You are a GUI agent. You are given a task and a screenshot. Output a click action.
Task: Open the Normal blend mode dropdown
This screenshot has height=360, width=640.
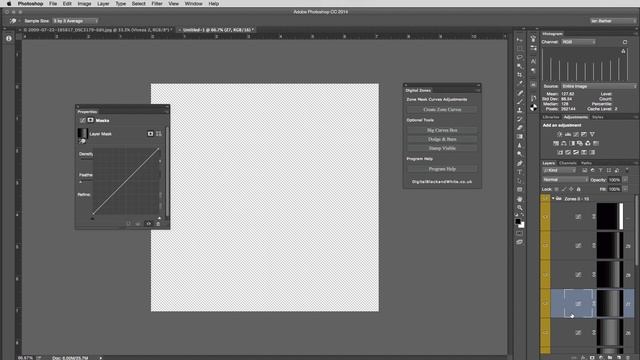[x=565, y=180]
